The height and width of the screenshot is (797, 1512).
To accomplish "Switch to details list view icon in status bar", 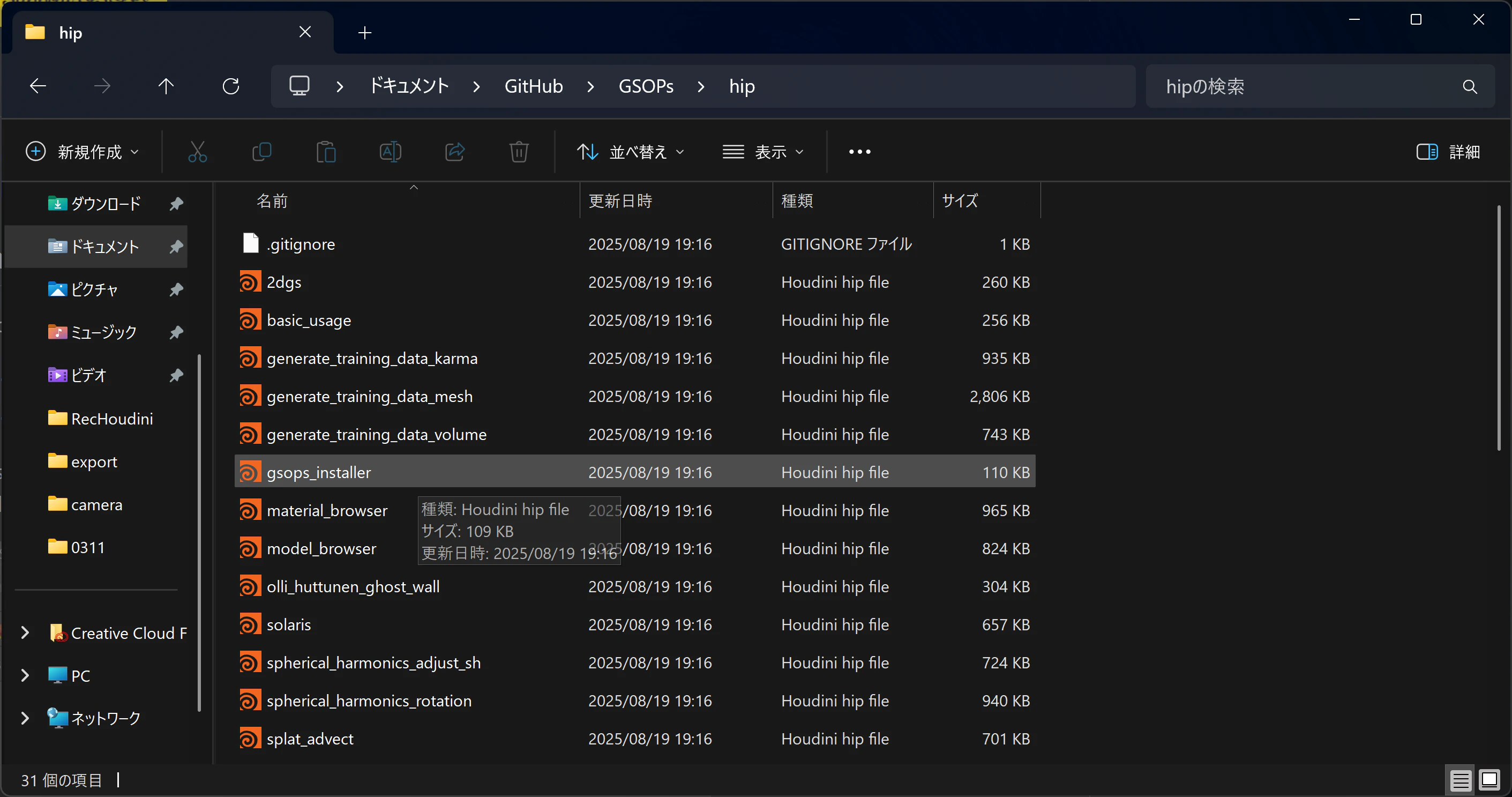I will pyautogui.click(x=1461, y=780).
